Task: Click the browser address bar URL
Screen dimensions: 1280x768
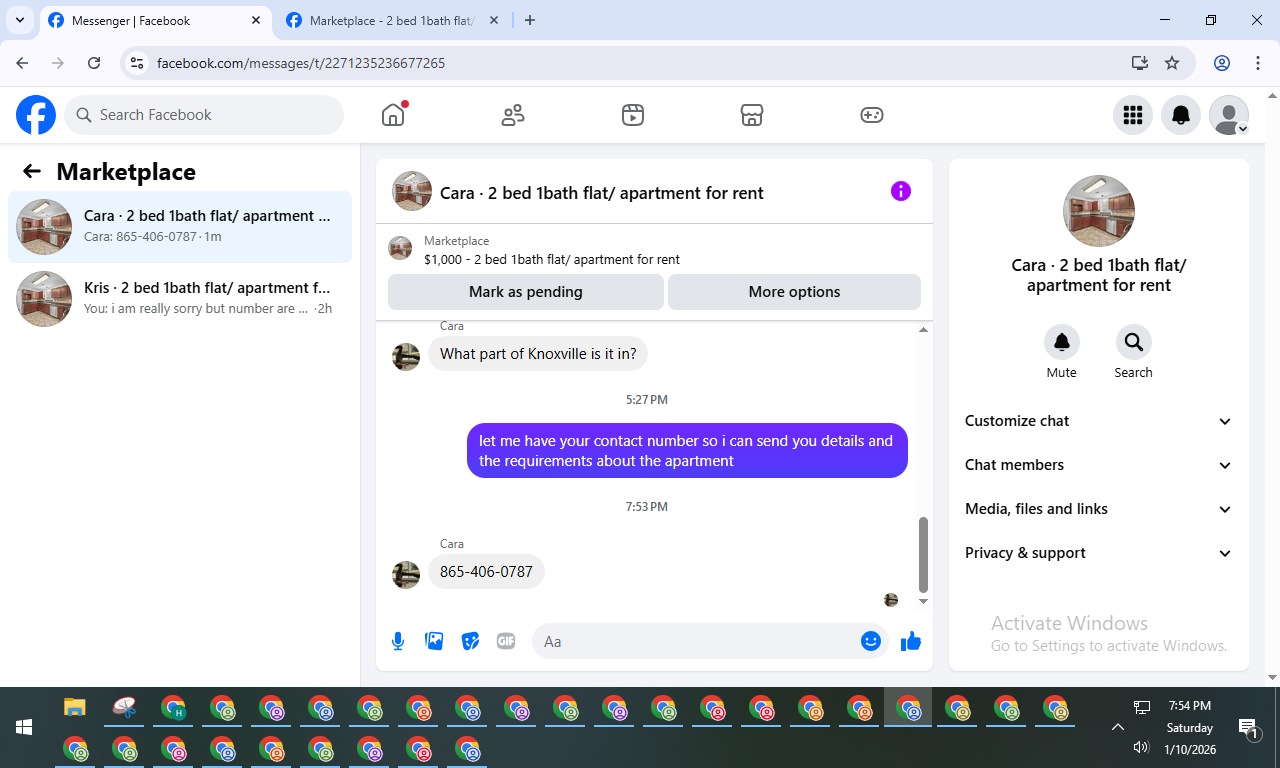Action: tap(301, 63)
